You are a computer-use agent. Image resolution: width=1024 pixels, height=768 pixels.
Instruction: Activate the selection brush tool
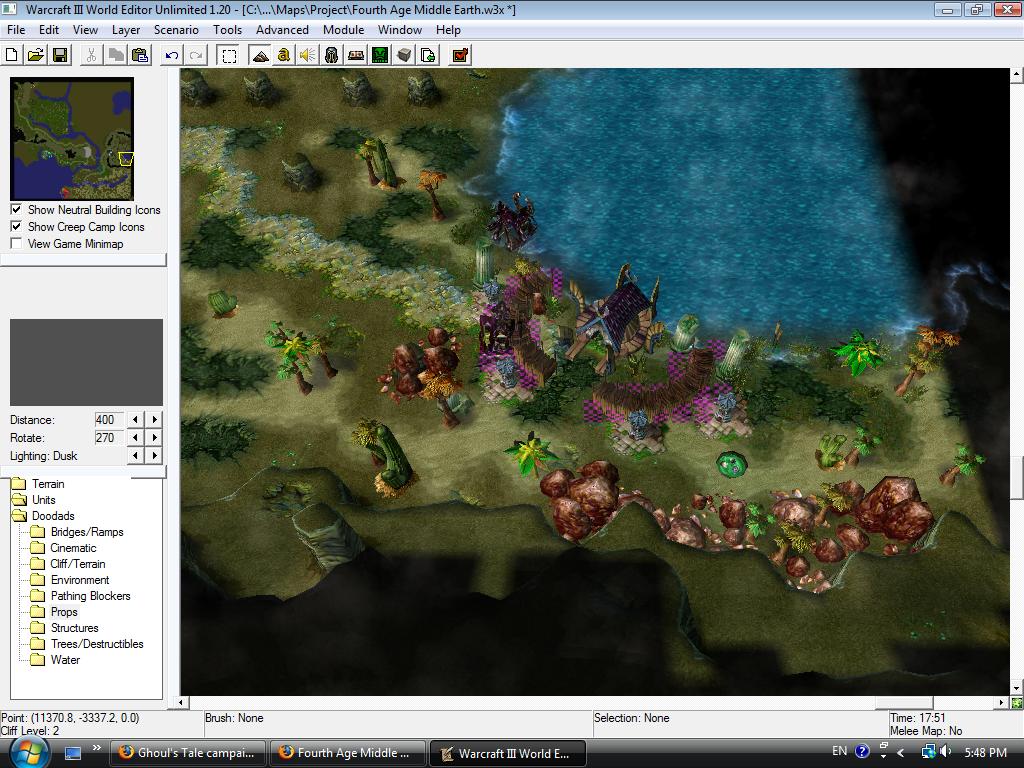[x=229, y=56]
